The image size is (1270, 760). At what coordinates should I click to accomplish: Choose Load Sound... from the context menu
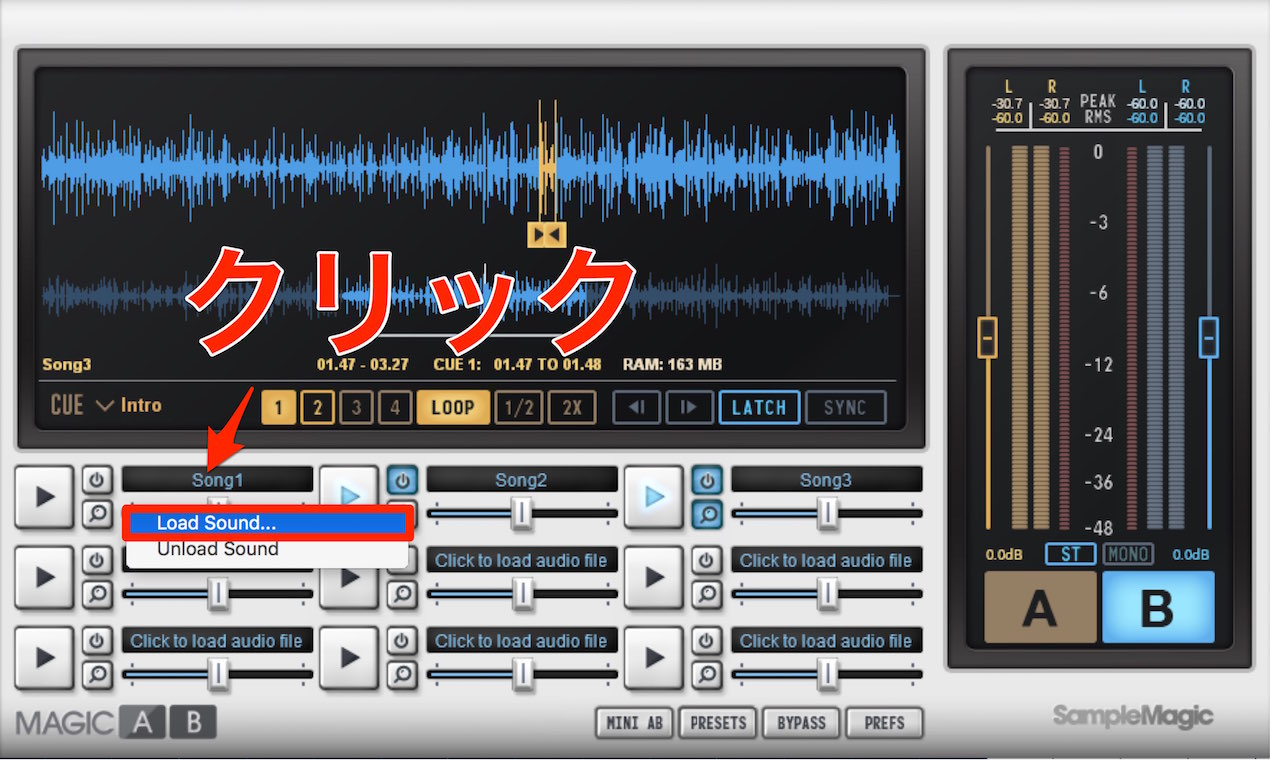[x=268, y=523]
